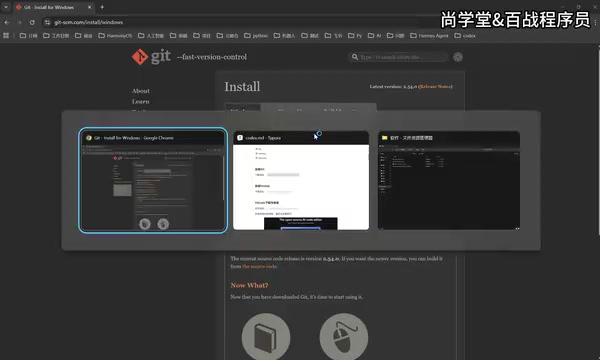Open the Release Notes link
This screenshot has width=600, height=360.
(435, 86)
